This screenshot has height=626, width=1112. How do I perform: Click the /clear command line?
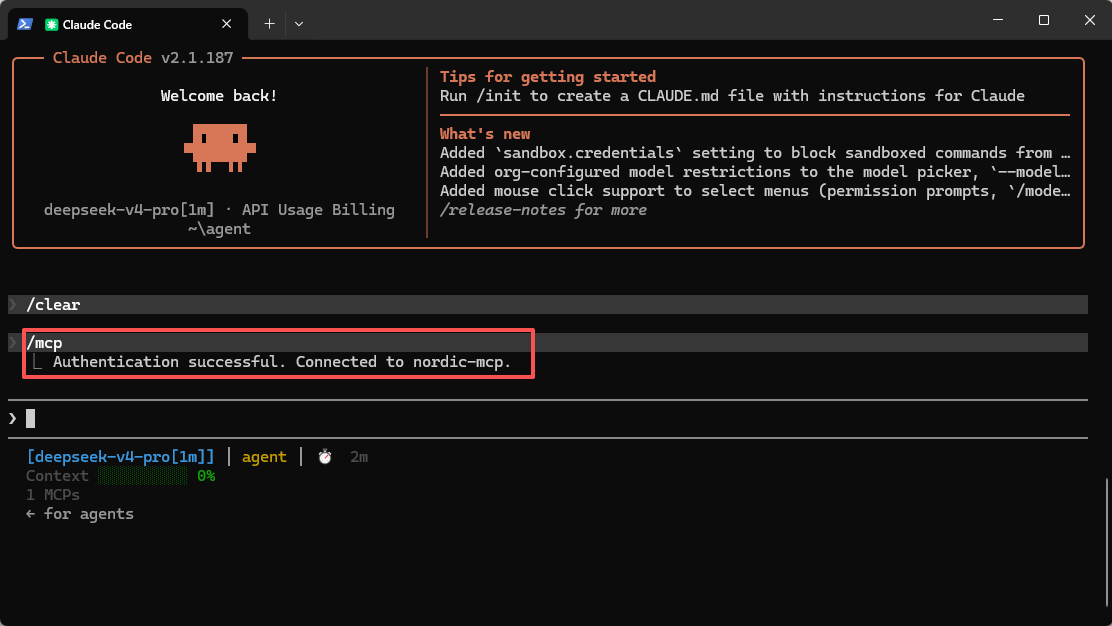click(x=548, y=304)
